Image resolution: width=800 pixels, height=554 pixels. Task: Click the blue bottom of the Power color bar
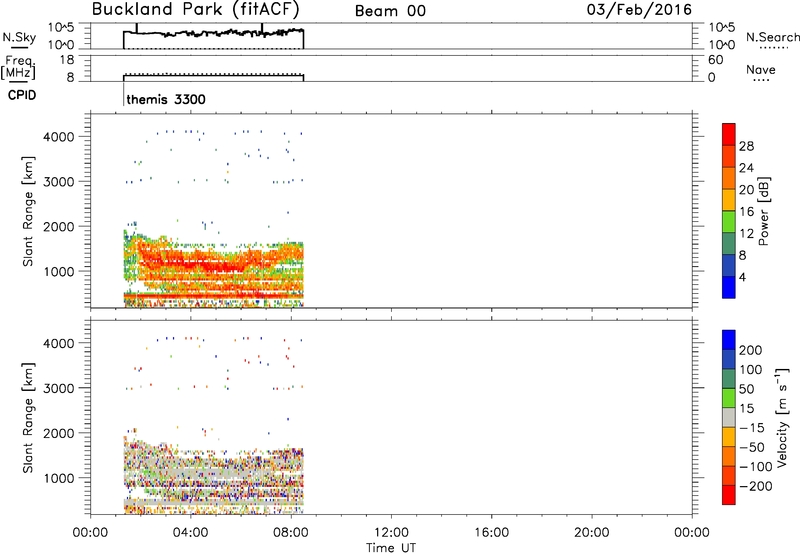coord(729,287)
